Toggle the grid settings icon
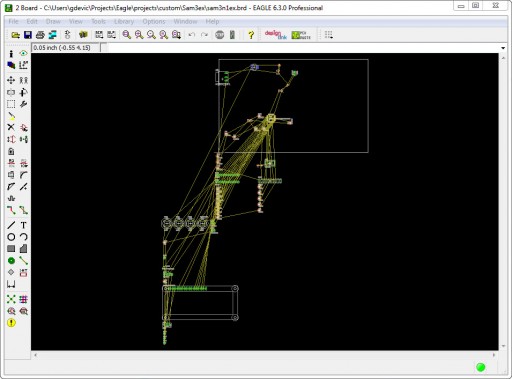The image size is (512, 379). [329, 35]
